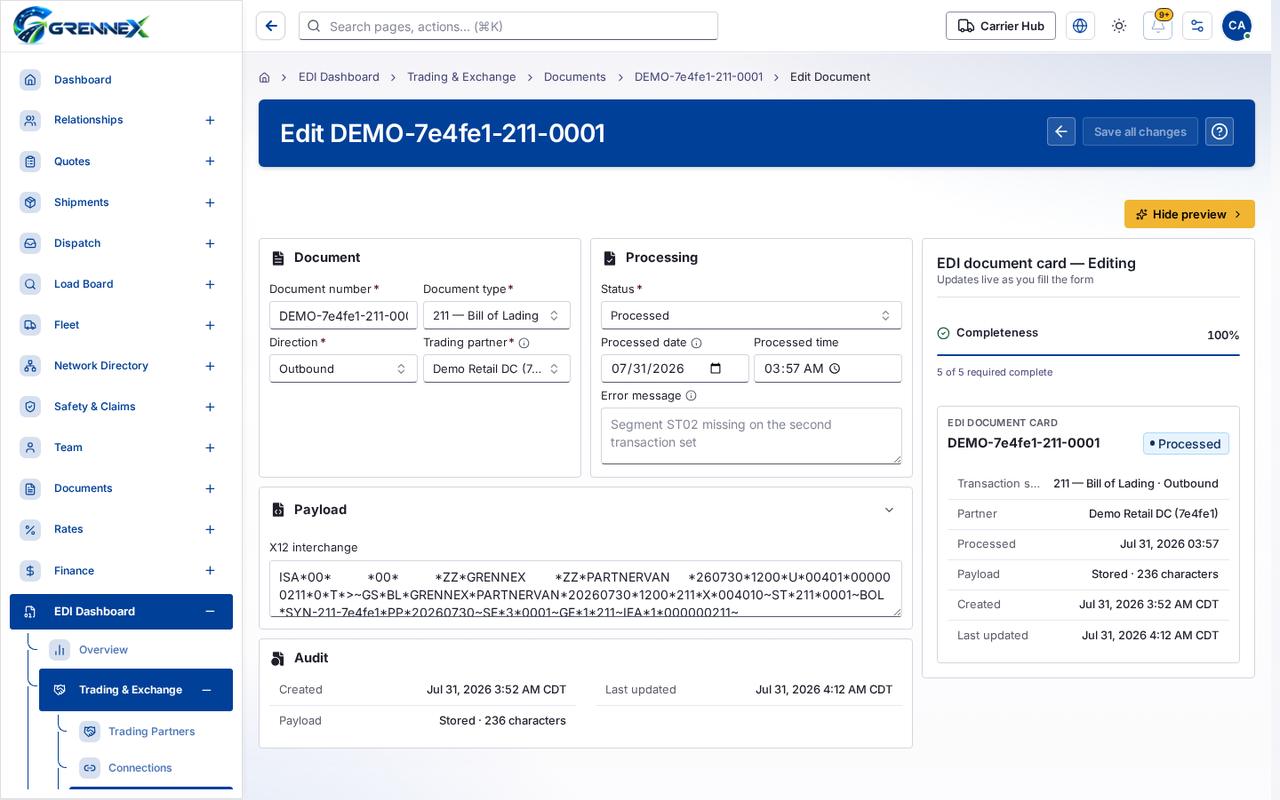1280x800 pixels.
Task: Toggle the light/dark theme sun icon
Action: [1119, 26]
